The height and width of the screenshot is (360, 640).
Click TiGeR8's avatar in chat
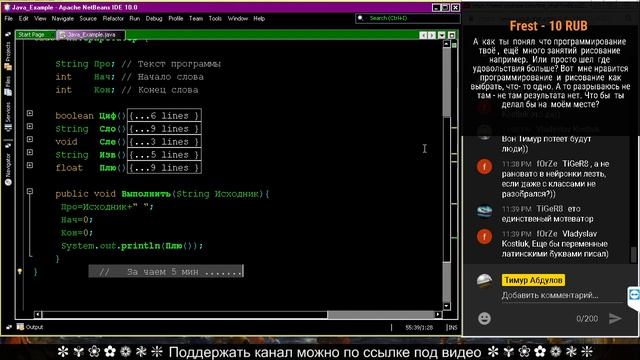[x=484, y=211]
